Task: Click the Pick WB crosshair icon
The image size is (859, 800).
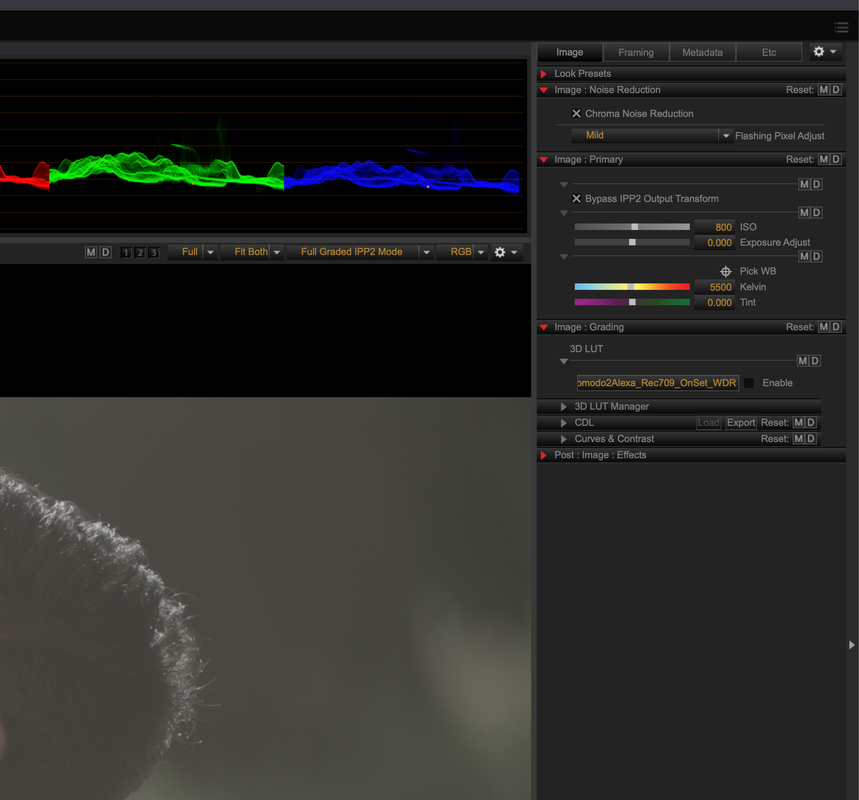Action: click(x=725, y=271)
